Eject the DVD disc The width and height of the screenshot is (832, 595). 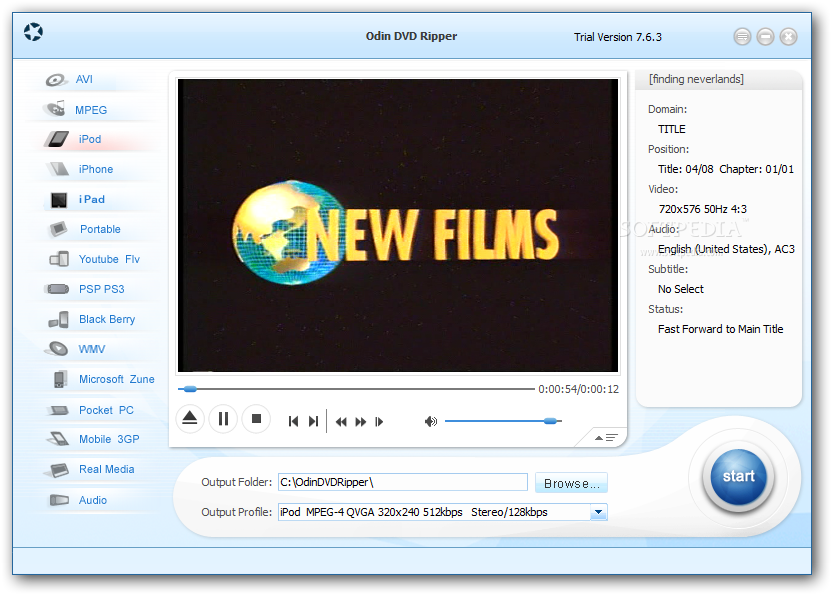coord(190,419)
